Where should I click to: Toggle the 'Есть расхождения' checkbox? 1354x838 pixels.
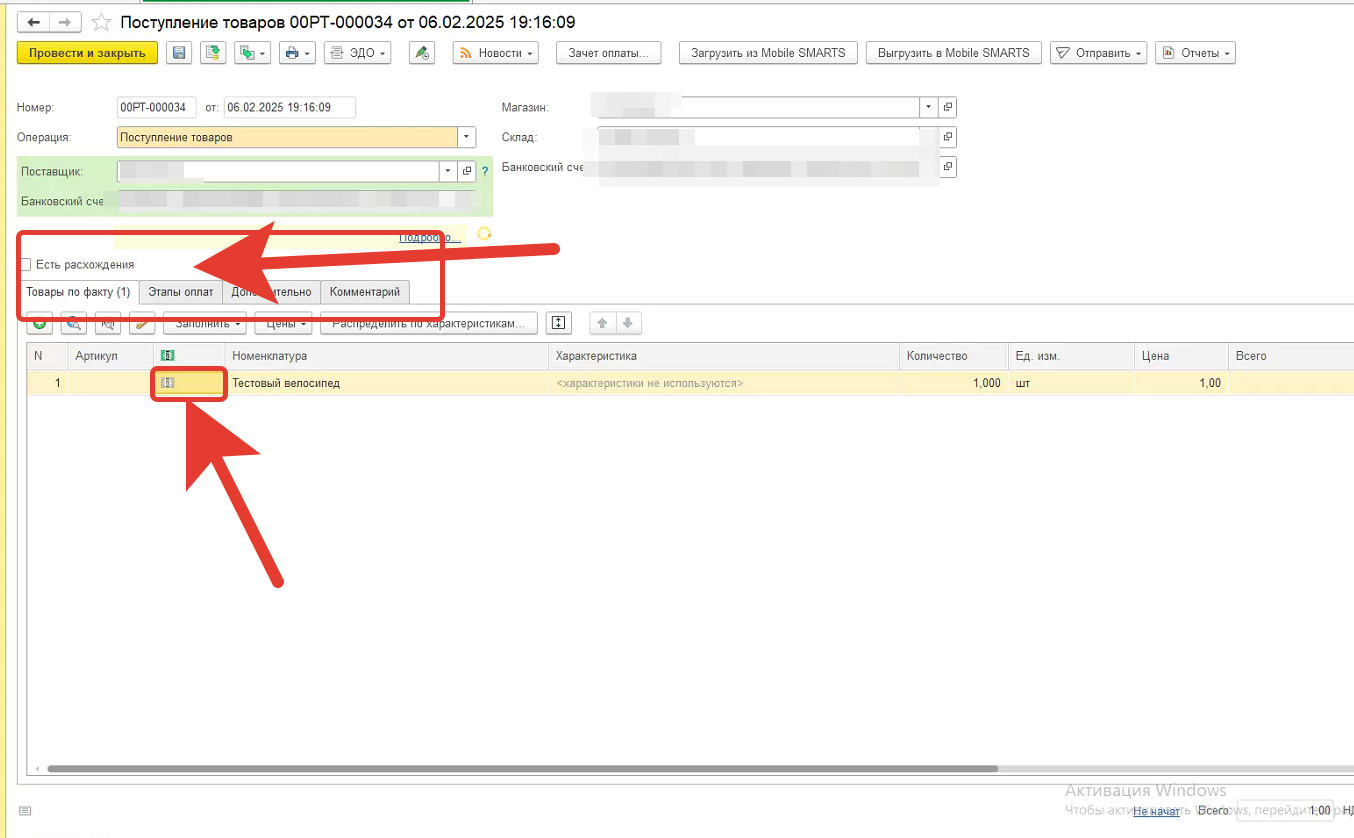[26, 265]
